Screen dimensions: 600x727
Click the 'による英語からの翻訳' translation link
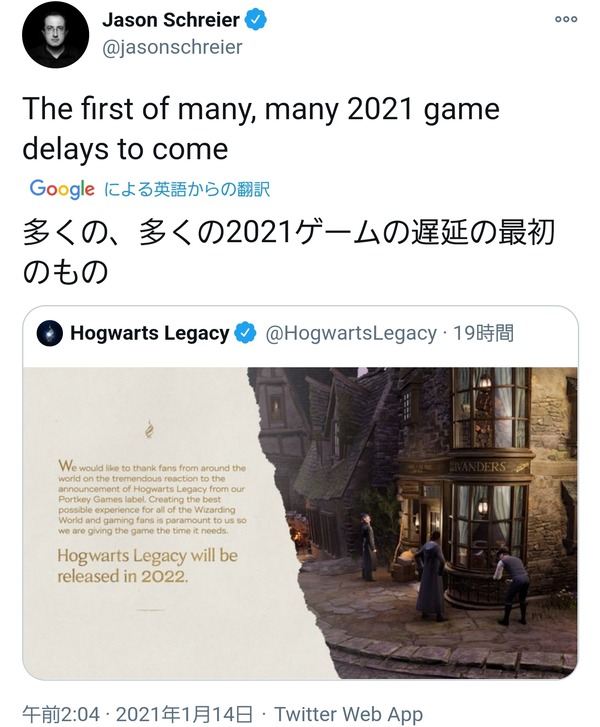[x=187, y=189]
